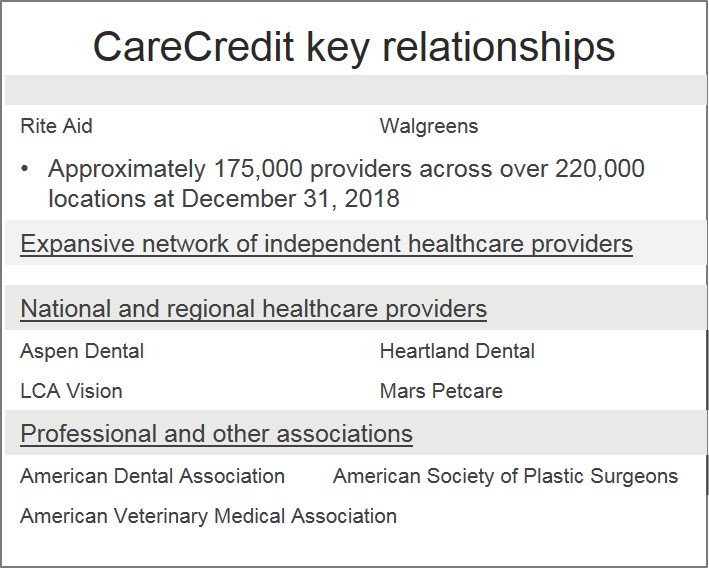709x571 pixels.
Task: Select the Heartland Dental entry
Action: coord(457,352)
